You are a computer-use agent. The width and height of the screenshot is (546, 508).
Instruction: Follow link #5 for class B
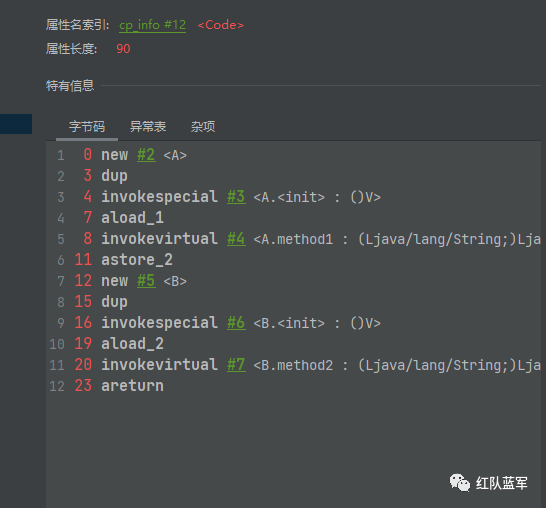tap(146, 281)
